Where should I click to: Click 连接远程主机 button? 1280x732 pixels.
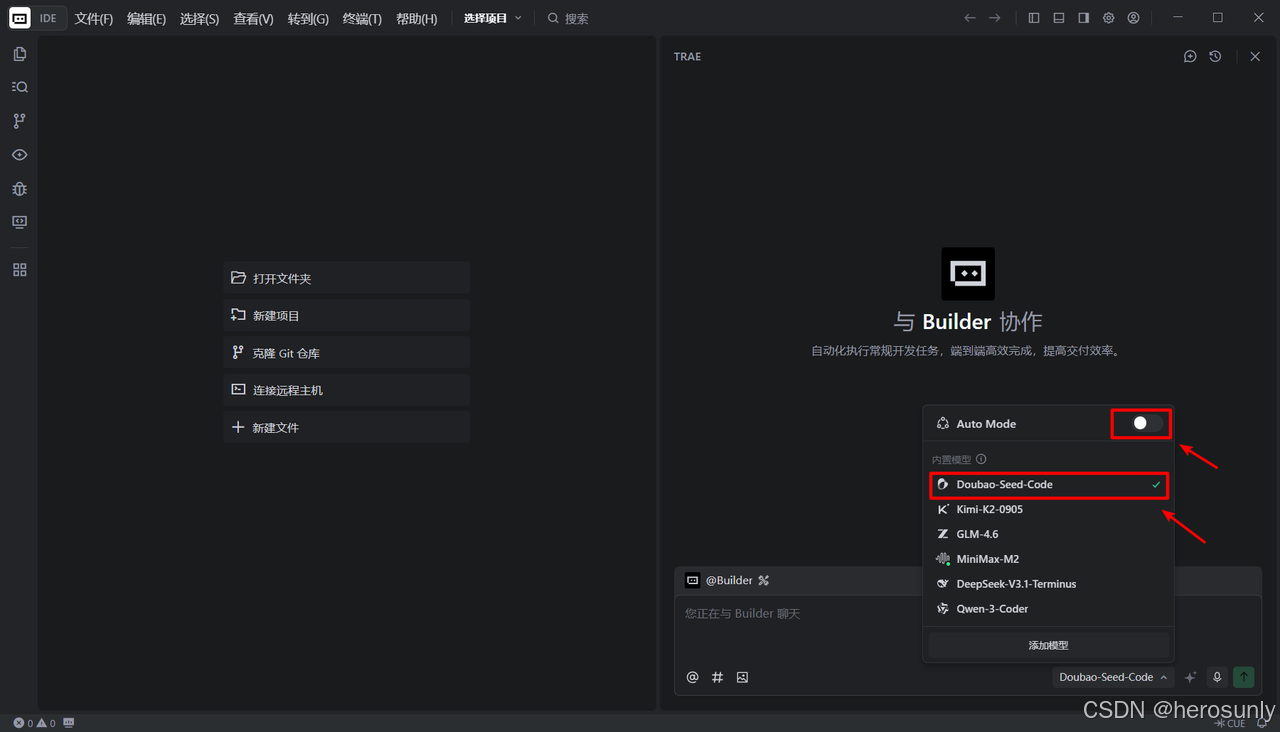click(x=346, y=390)
